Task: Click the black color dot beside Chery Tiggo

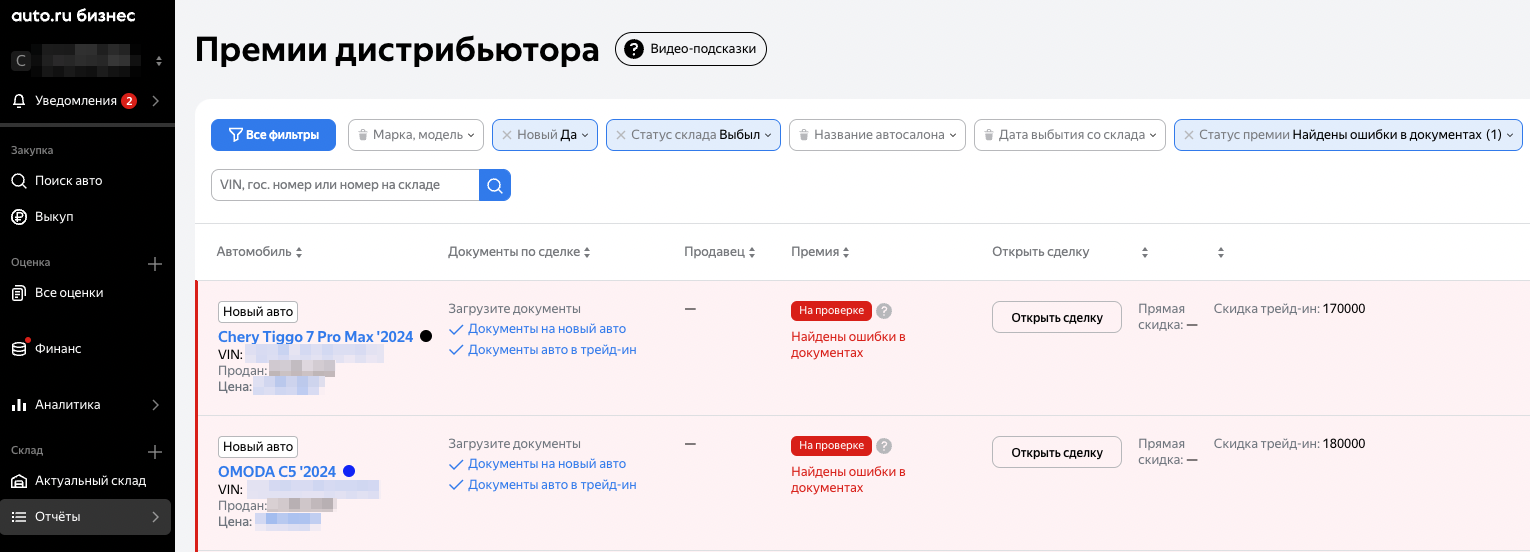Action: [x=426, y=336]
